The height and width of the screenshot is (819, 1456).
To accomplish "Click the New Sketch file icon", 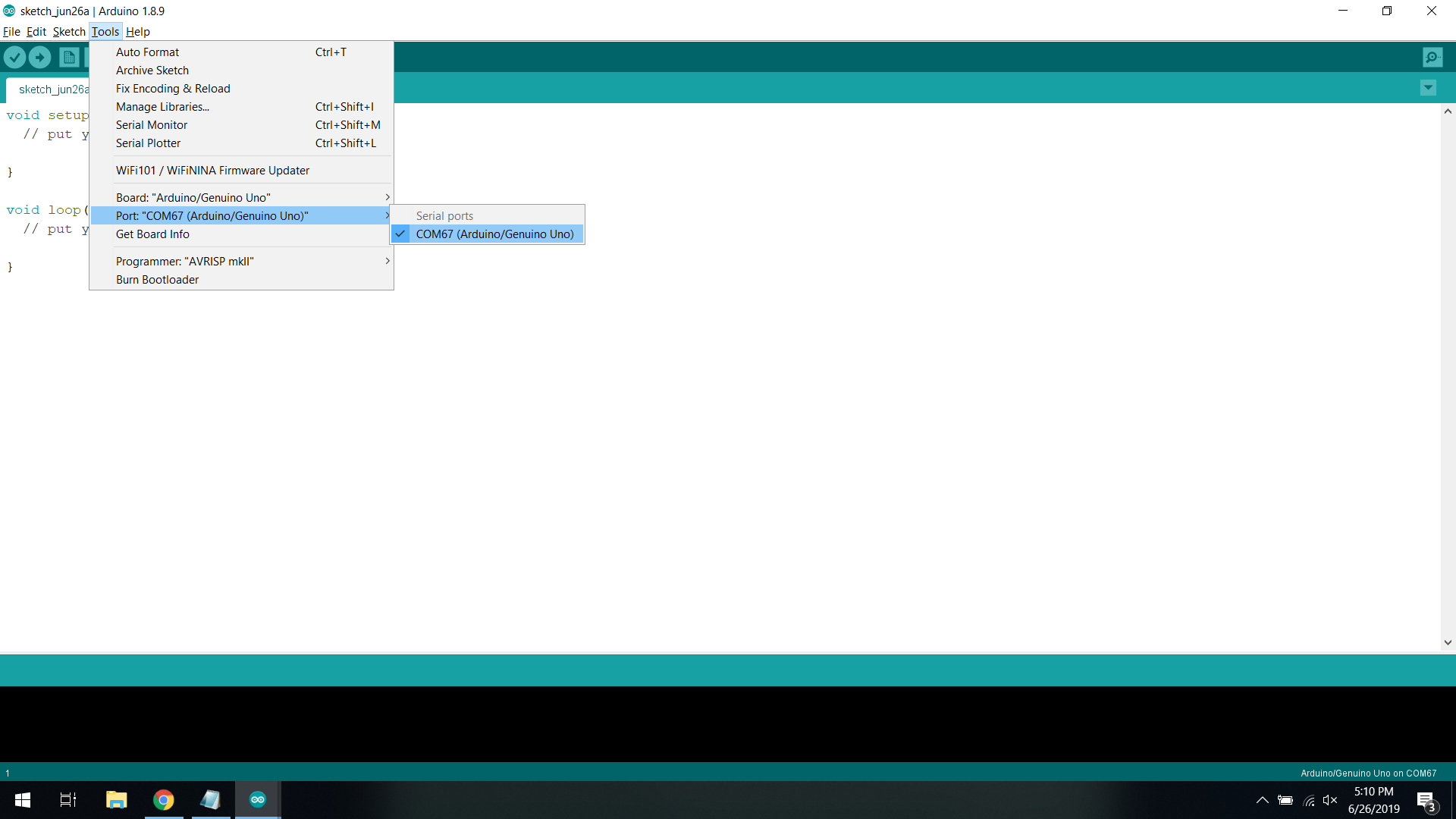I will (69, 57).
